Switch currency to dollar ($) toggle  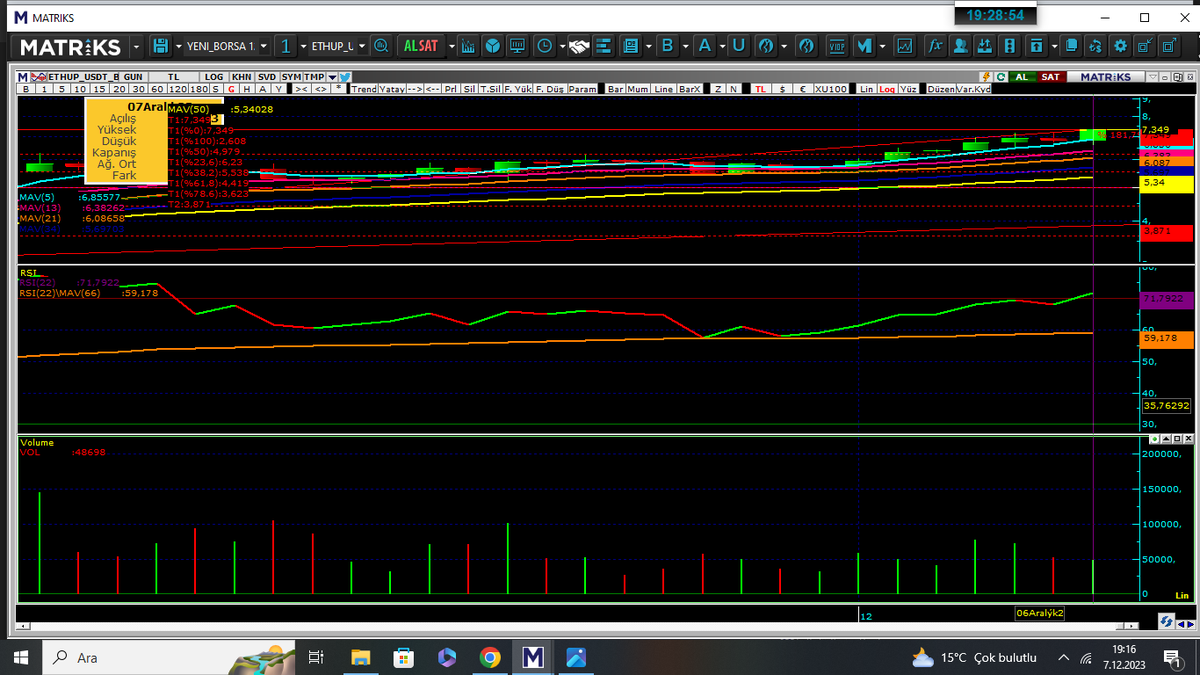click(x=782, y=89)
